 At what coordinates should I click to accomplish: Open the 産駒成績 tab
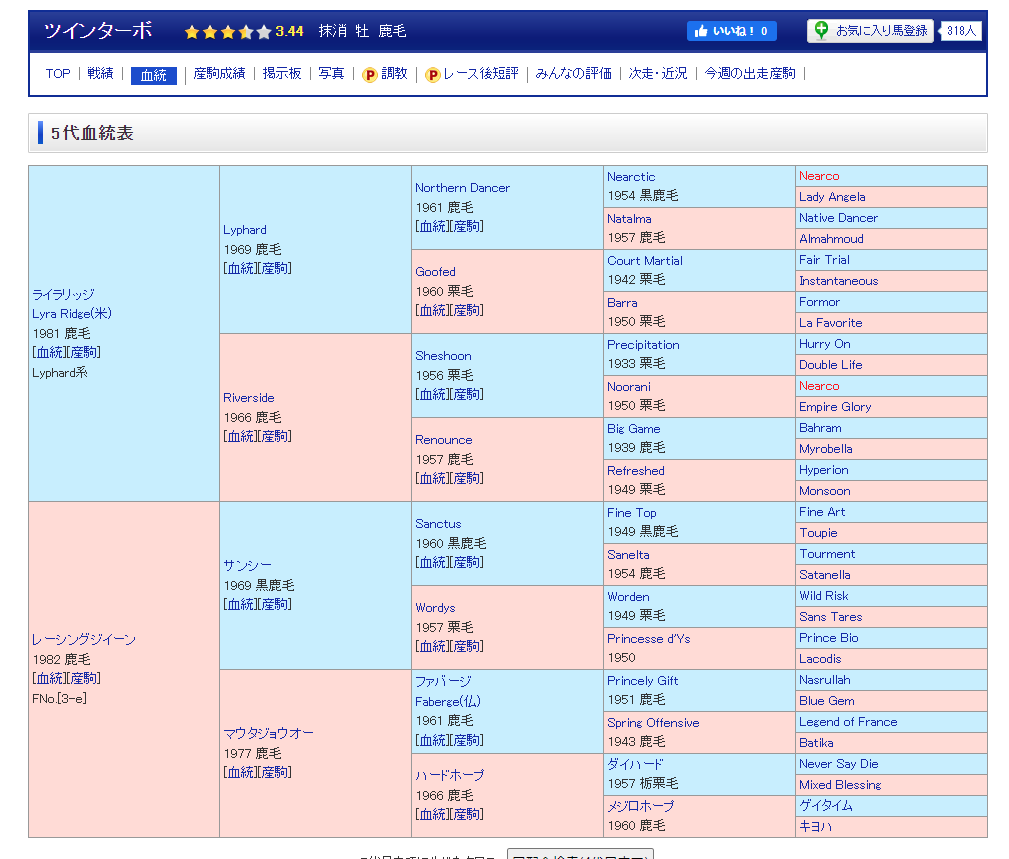coord(219,74)
